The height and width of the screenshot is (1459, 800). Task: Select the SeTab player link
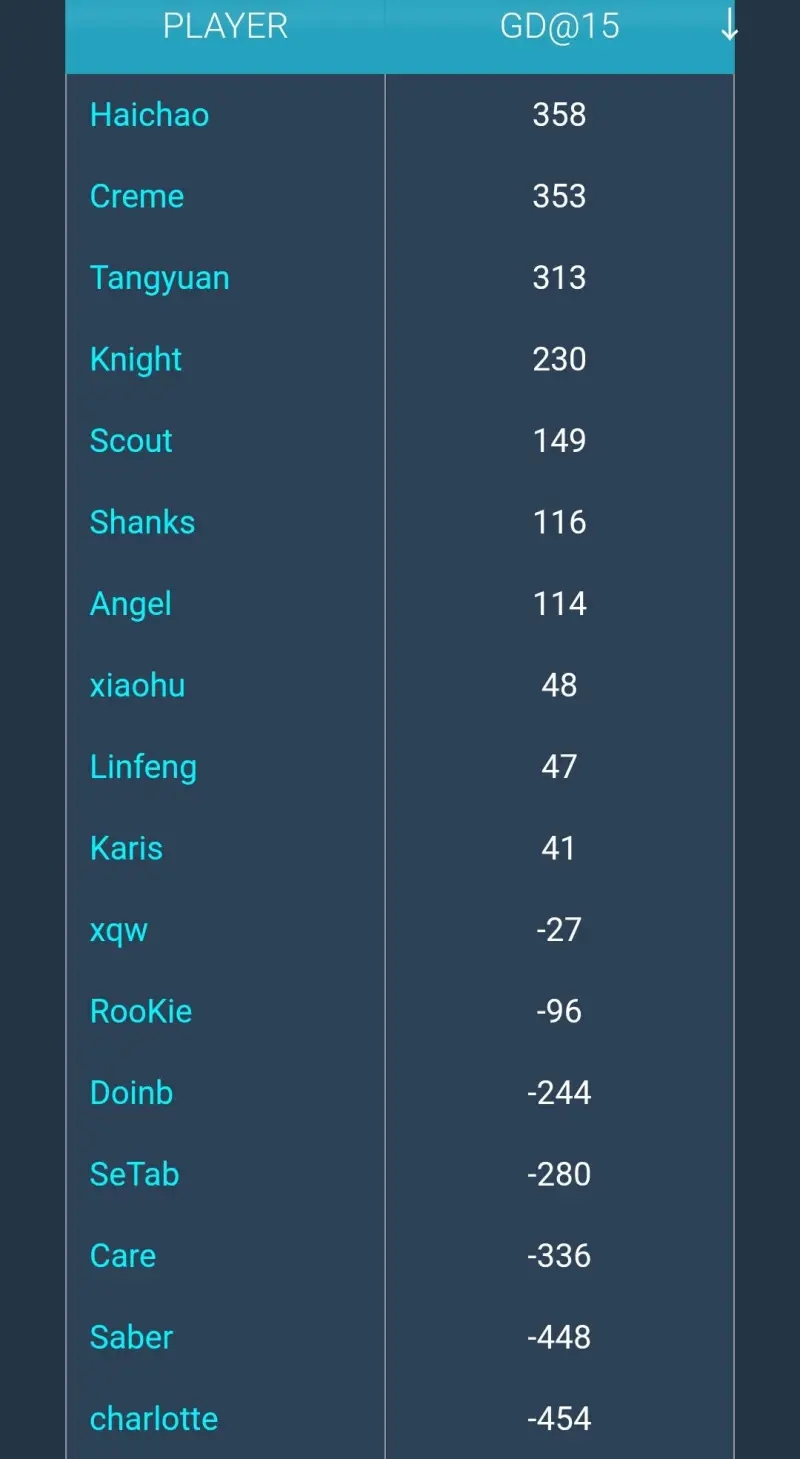pyautogui.click(x=134, y=1174)
